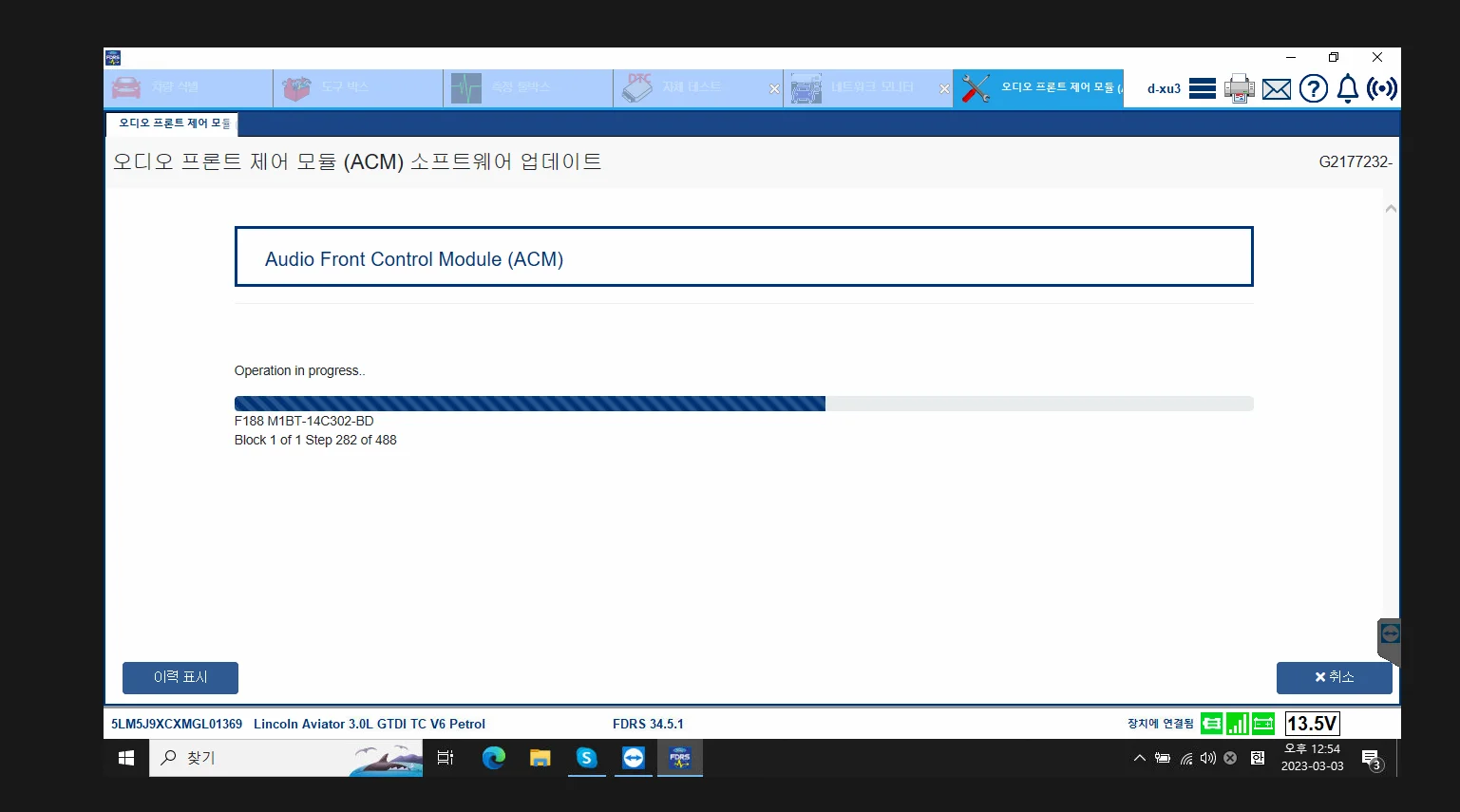Click the FDRS taskbar icon
This screenshot has height=812, width=1460.
(680, 758)
